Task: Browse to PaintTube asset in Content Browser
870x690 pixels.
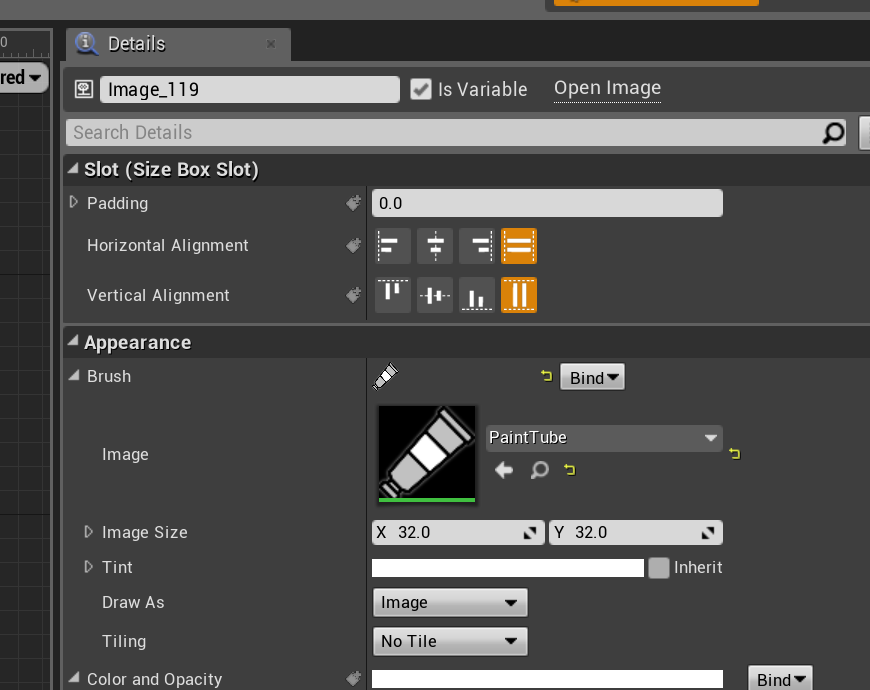Action: (539, 470)
